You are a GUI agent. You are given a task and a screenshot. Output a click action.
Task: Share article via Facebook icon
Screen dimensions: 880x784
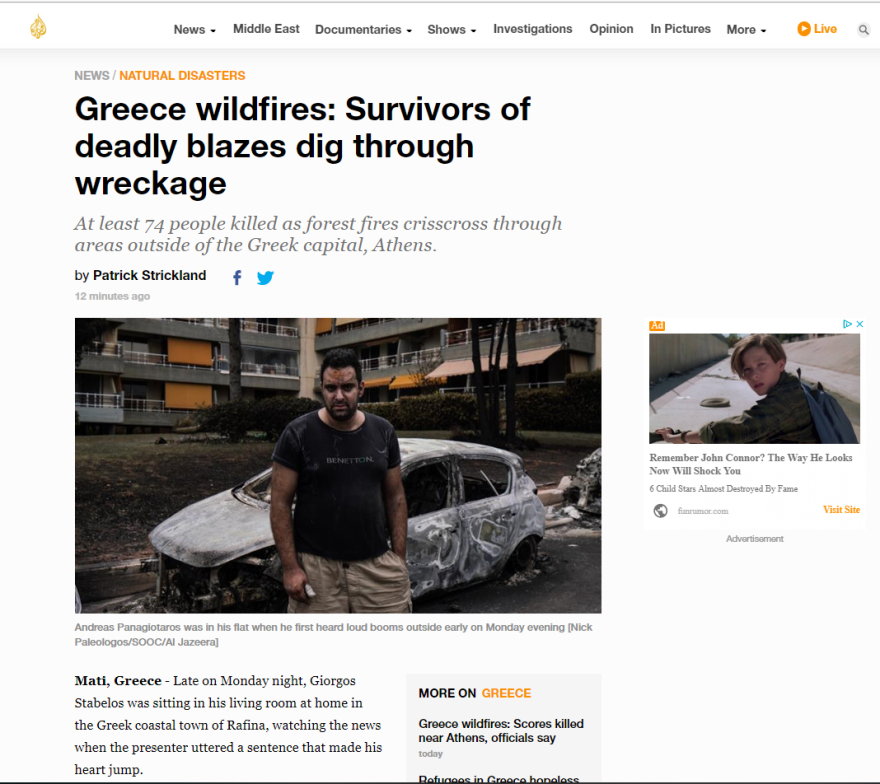[237, 277]
